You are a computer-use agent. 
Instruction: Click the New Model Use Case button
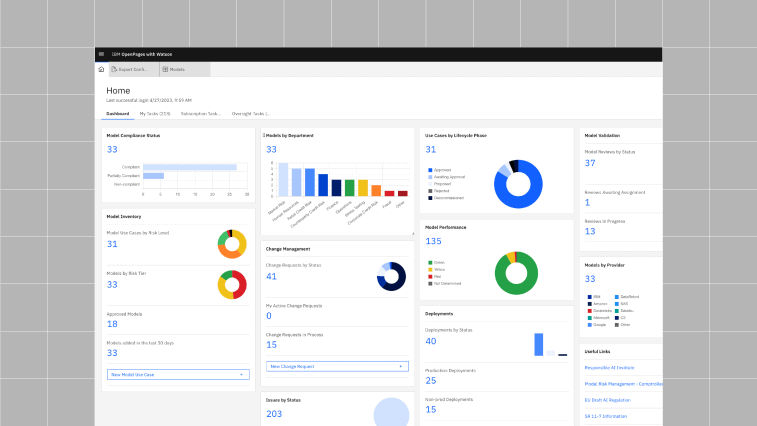tap(178, 374)
